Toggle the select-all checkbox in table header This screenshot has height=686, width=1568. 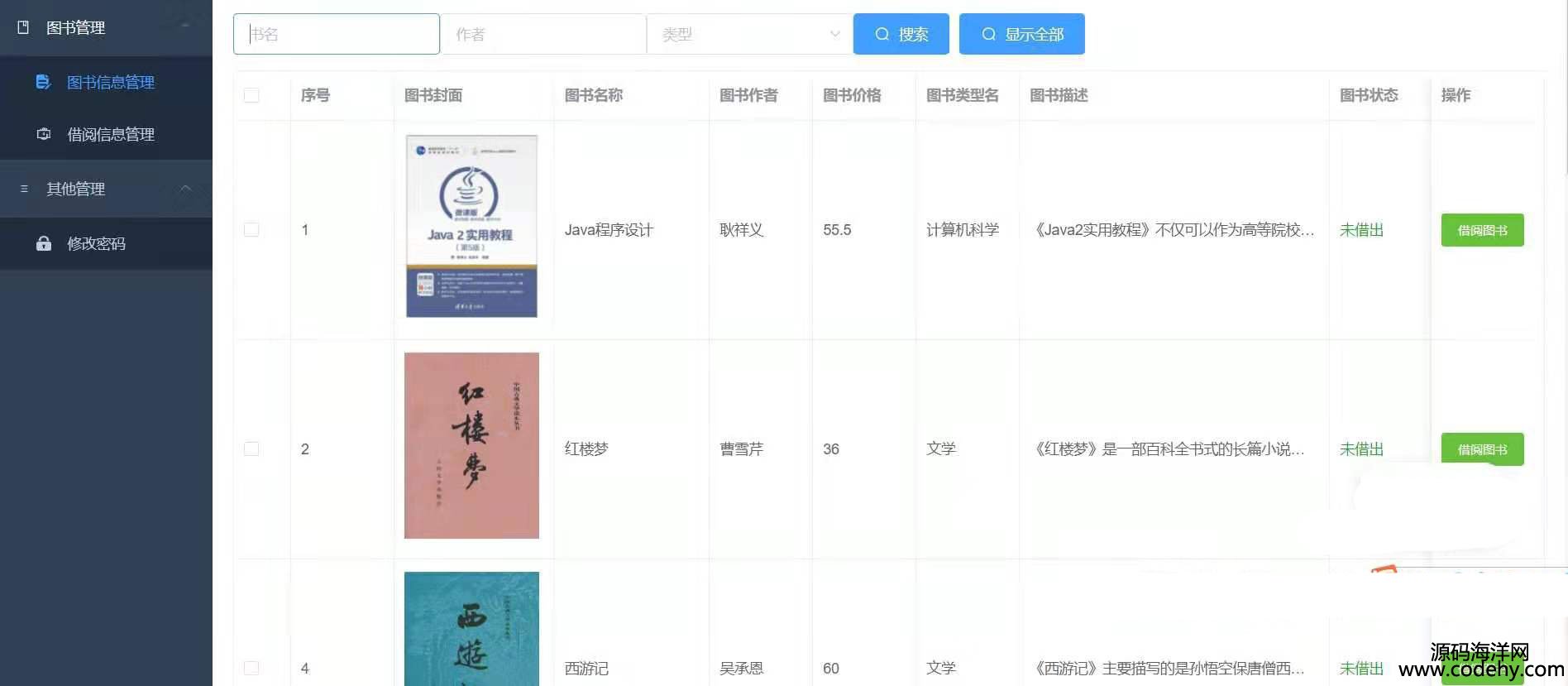[251, 95]
